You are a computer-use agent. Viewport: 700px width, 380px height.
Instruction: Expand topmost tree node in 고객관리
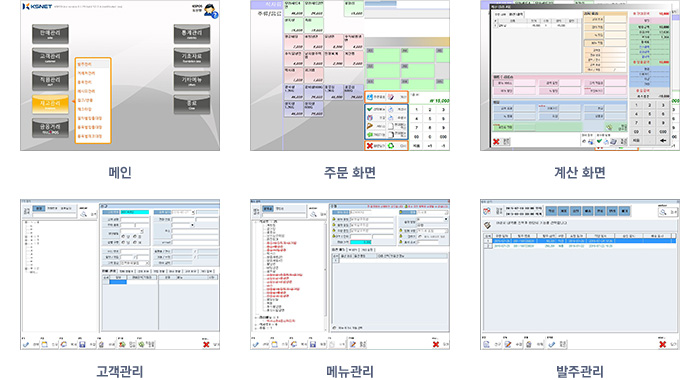tap(26, 222)
